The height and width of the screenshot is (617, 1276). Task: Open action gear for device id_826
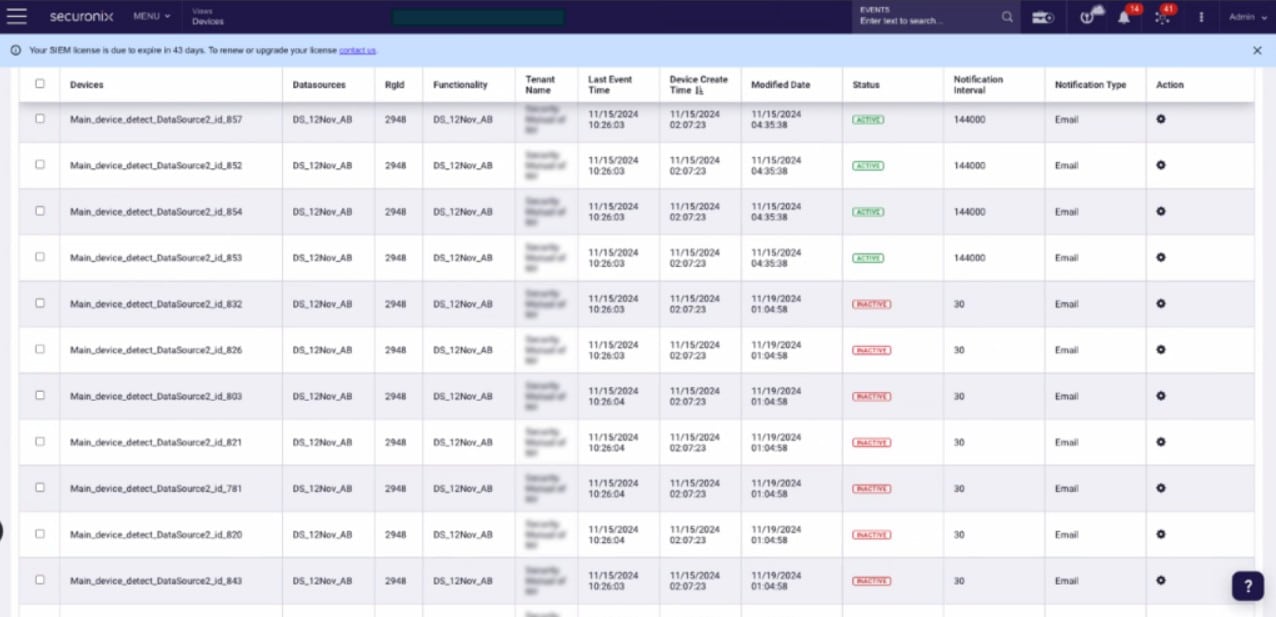coord(1161,349)
